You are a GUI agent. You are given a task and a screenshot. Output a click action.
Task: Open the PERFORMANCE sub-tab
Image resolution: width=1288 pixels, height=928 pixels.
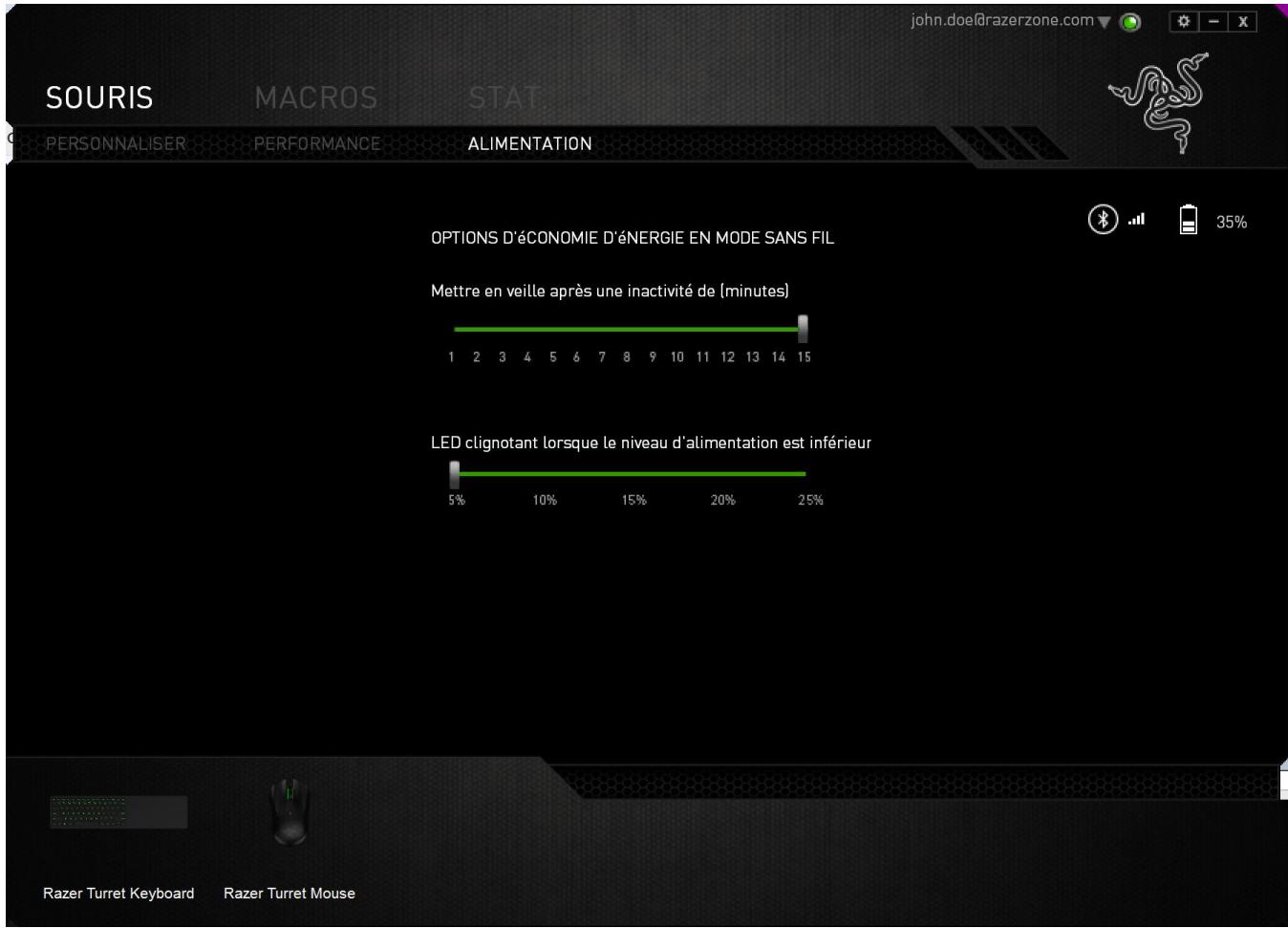(317, 143)
